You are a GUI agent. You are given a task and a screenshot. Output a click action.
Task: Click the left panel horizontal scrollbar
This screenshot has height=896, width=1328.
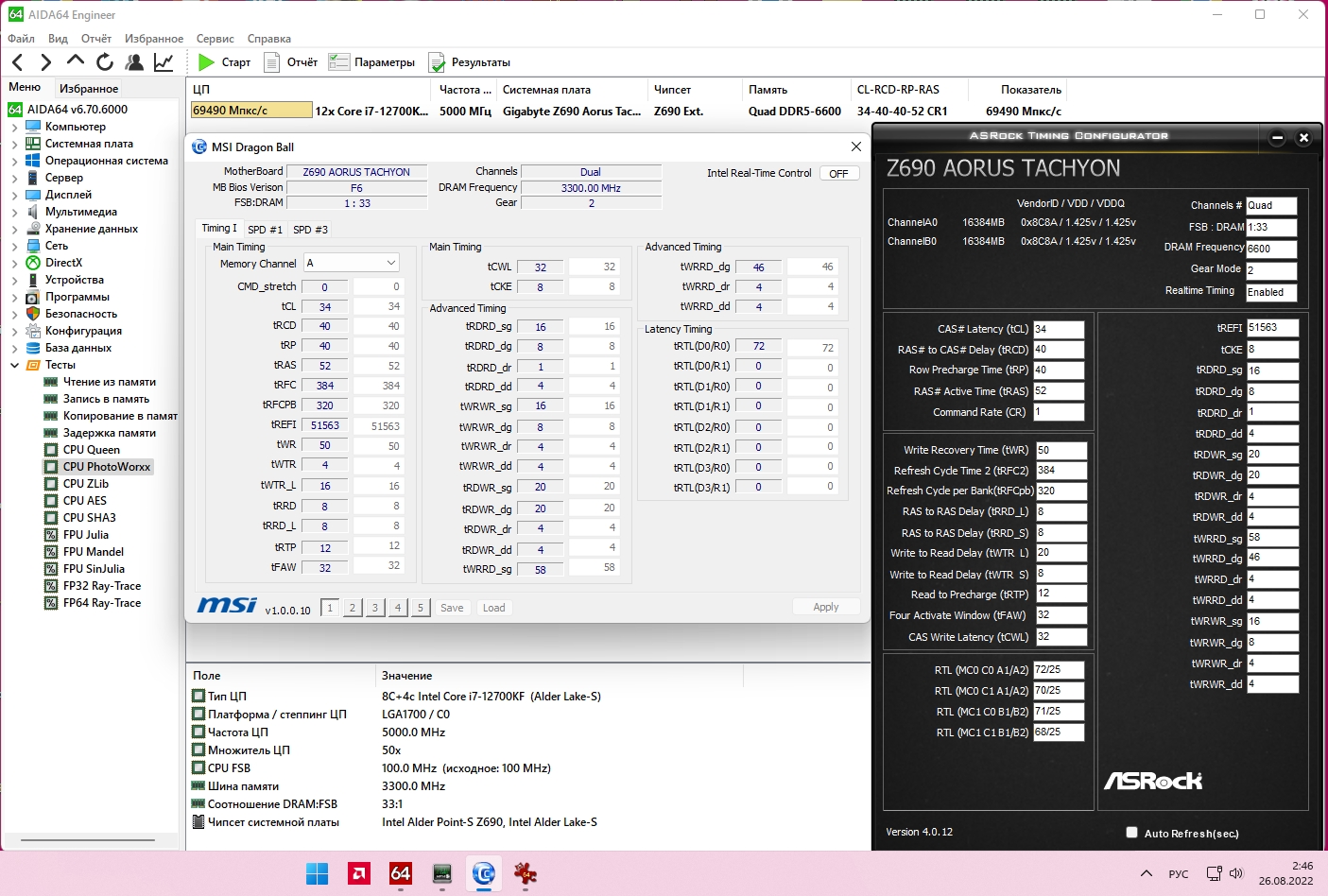(x=88, y=839)
